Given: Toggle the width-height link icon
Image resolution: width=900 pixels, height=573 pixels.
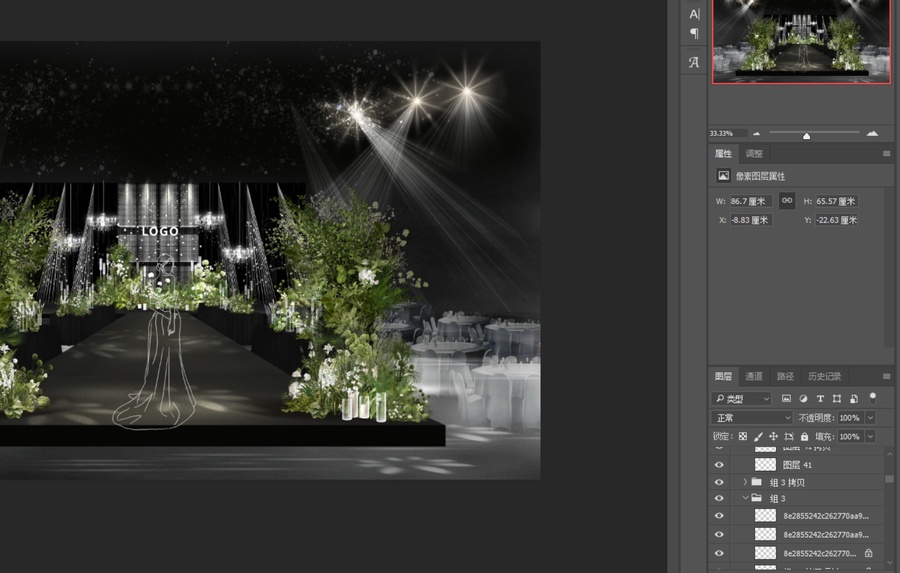Looking at the screenshot, I should pyautogui.click(x=787, y=200).
